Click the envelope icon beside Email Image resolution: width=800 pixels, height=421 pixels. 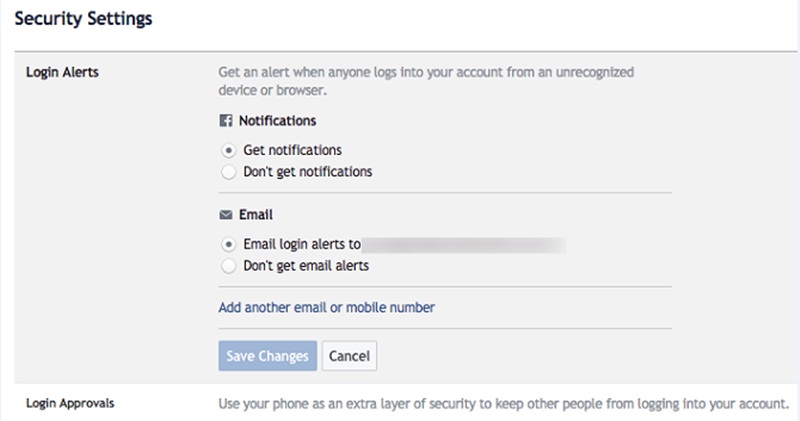point(226,215)
